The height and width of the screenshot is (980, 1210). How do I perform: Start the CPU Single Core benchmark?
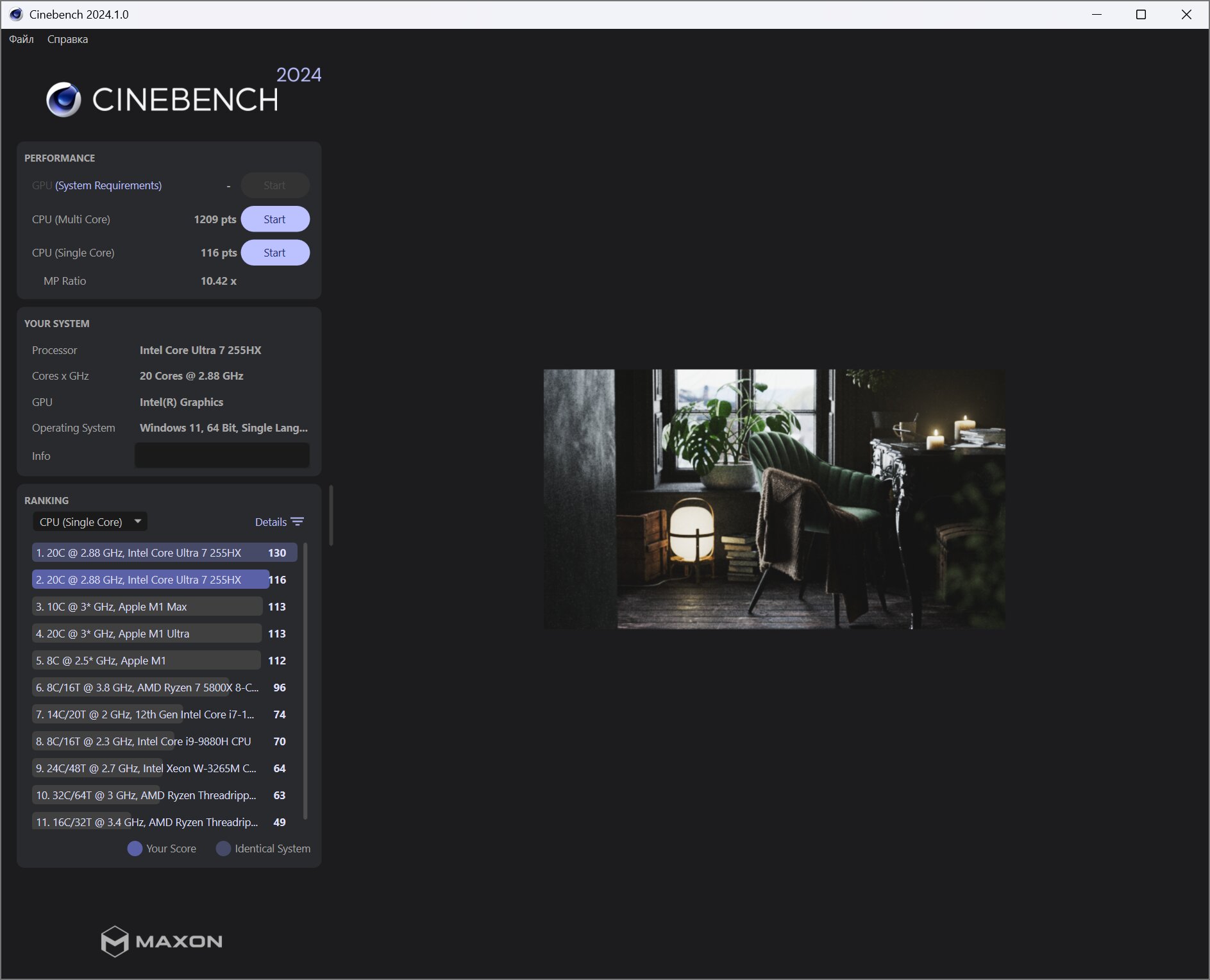coord(274,253)
